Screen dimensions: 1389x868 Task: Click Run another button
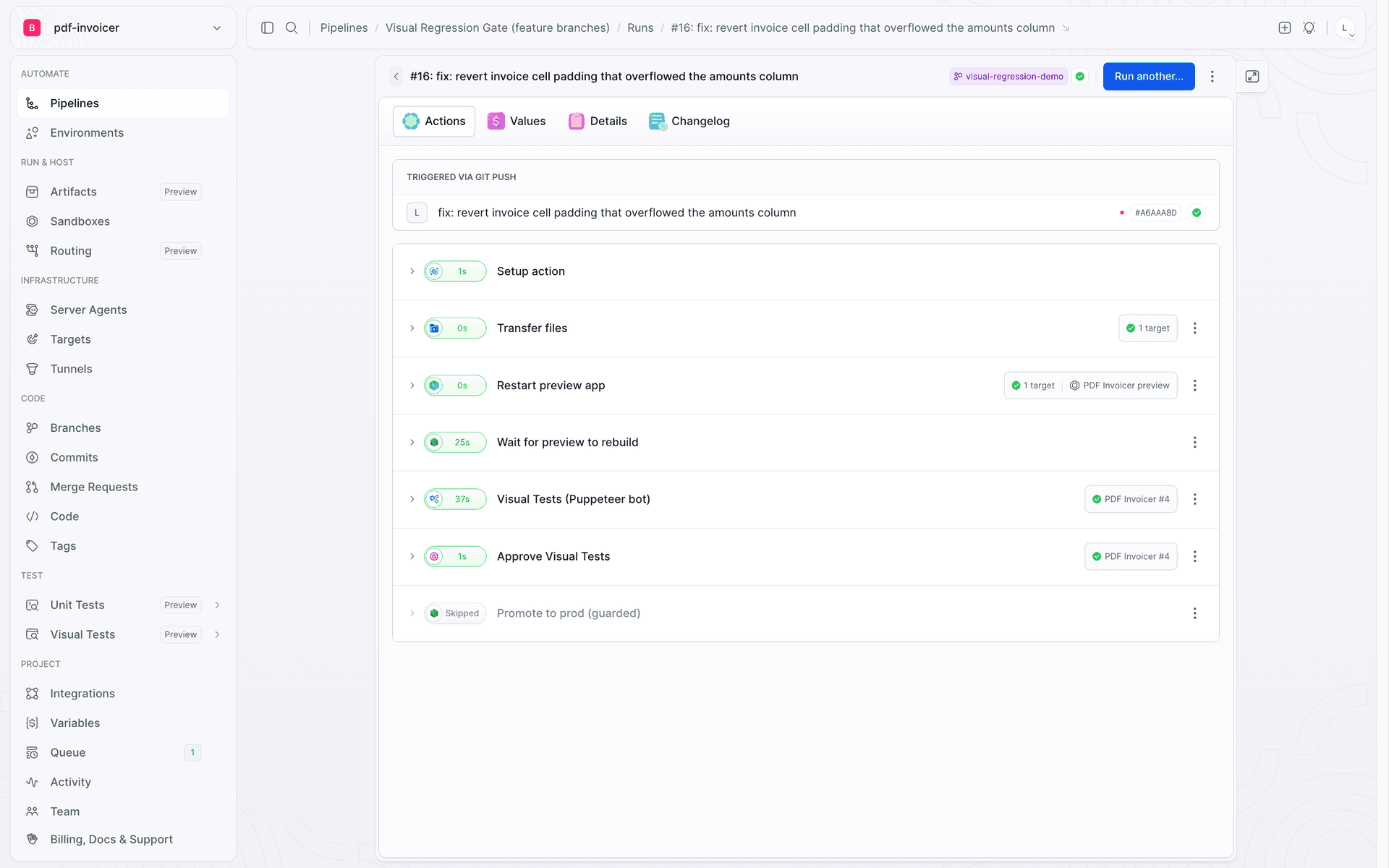1149,76
